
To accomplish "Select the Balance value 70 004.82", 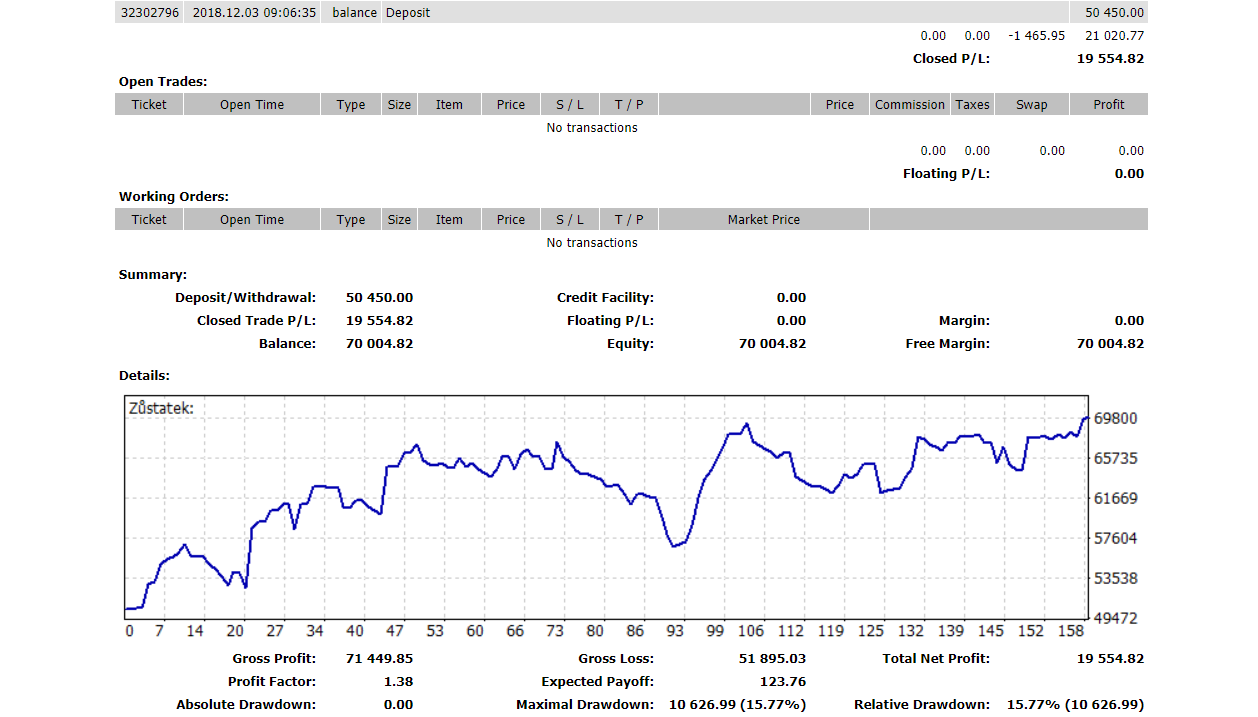I will click(x=379, y=343).
